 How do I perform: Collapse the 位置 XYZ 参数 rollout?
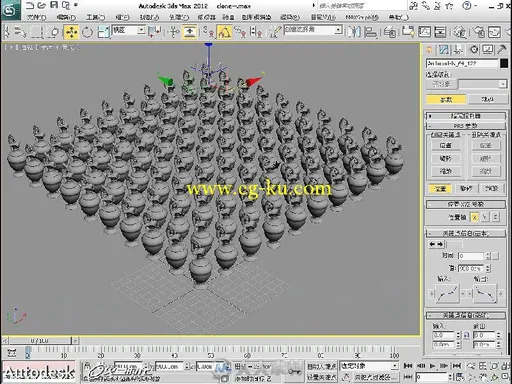tap(466, 204)
